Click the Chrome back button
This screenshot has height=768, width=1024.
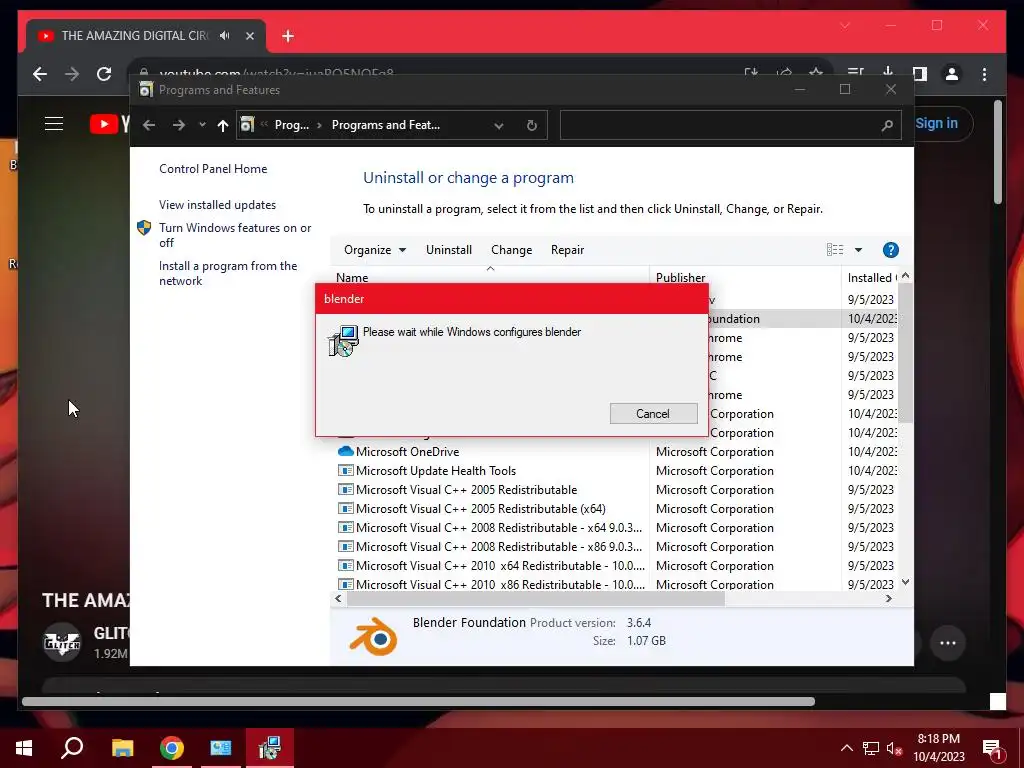point(40,74)
